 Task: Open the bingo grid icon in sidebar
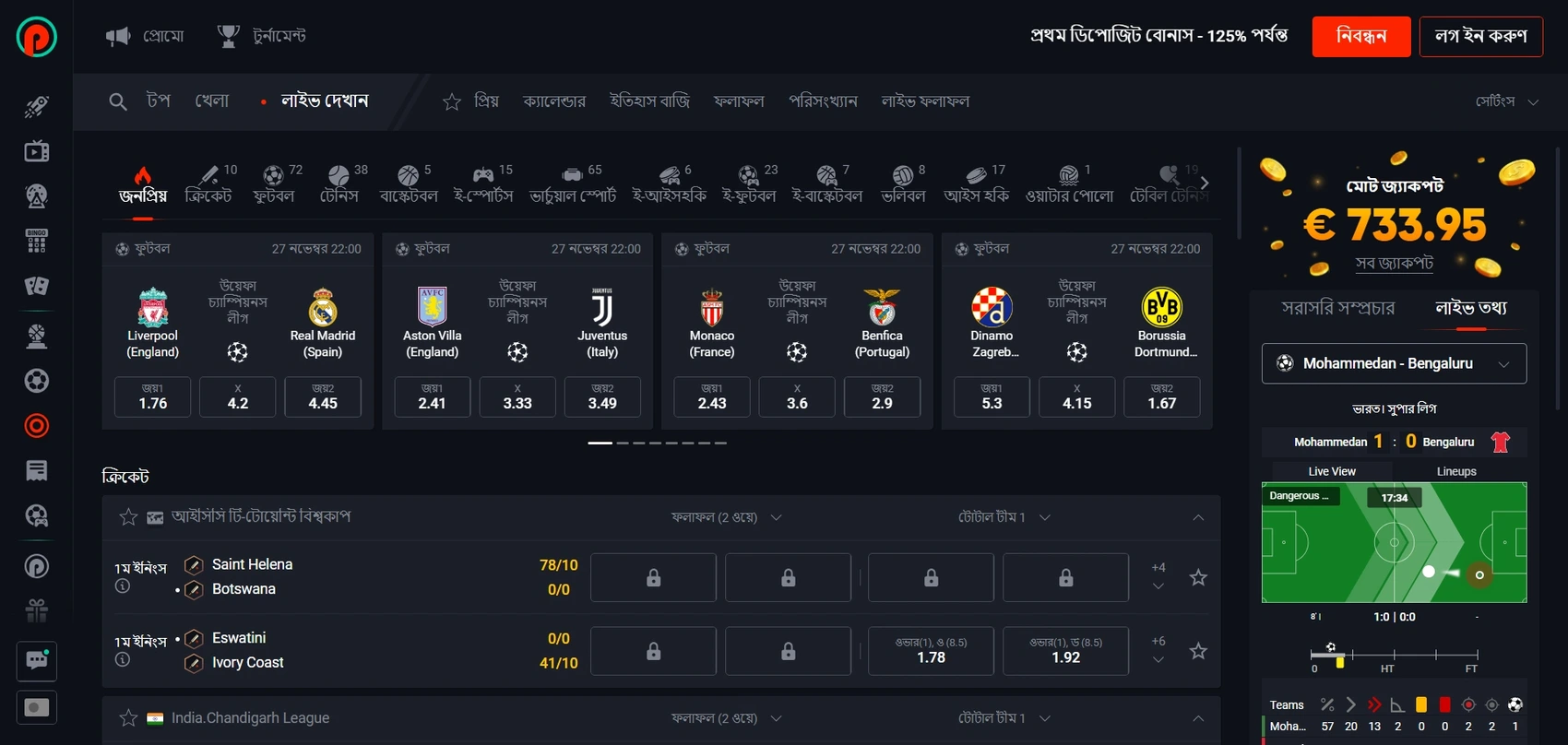point(37,242)
